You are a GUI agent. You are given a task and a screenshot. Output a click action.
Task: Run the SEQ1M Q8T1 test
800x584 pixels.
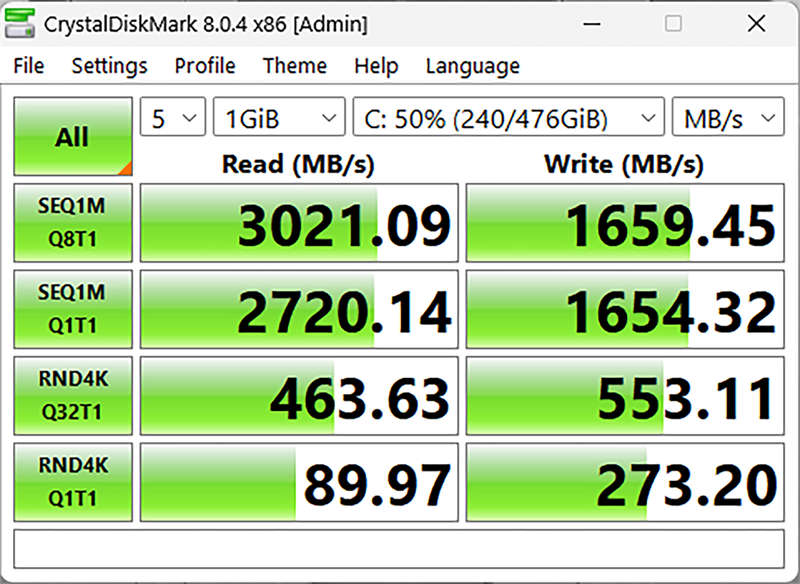(73, 222)
